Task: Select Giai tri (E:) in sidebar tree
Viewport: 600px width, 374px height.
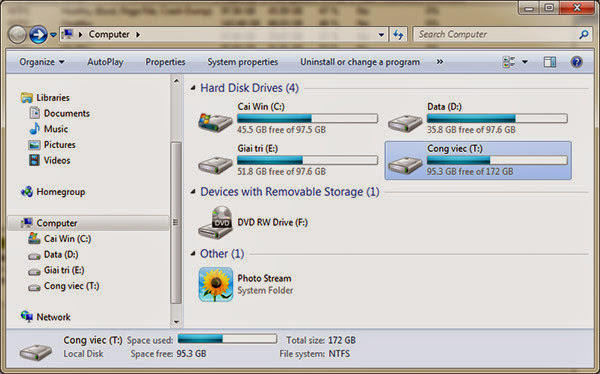Action: [x=56, y=270]
